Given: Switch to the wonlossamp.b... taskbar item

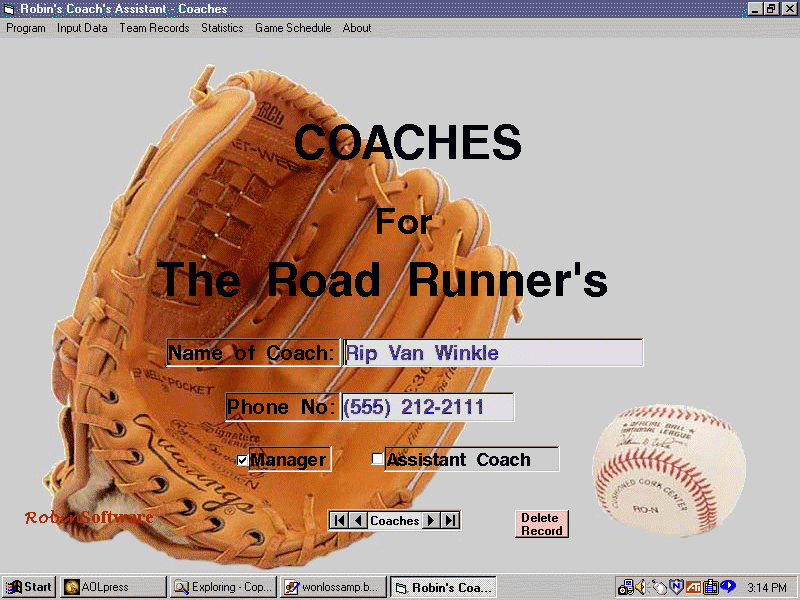Looking at the screenshot, I should click(x=334, y=587).
